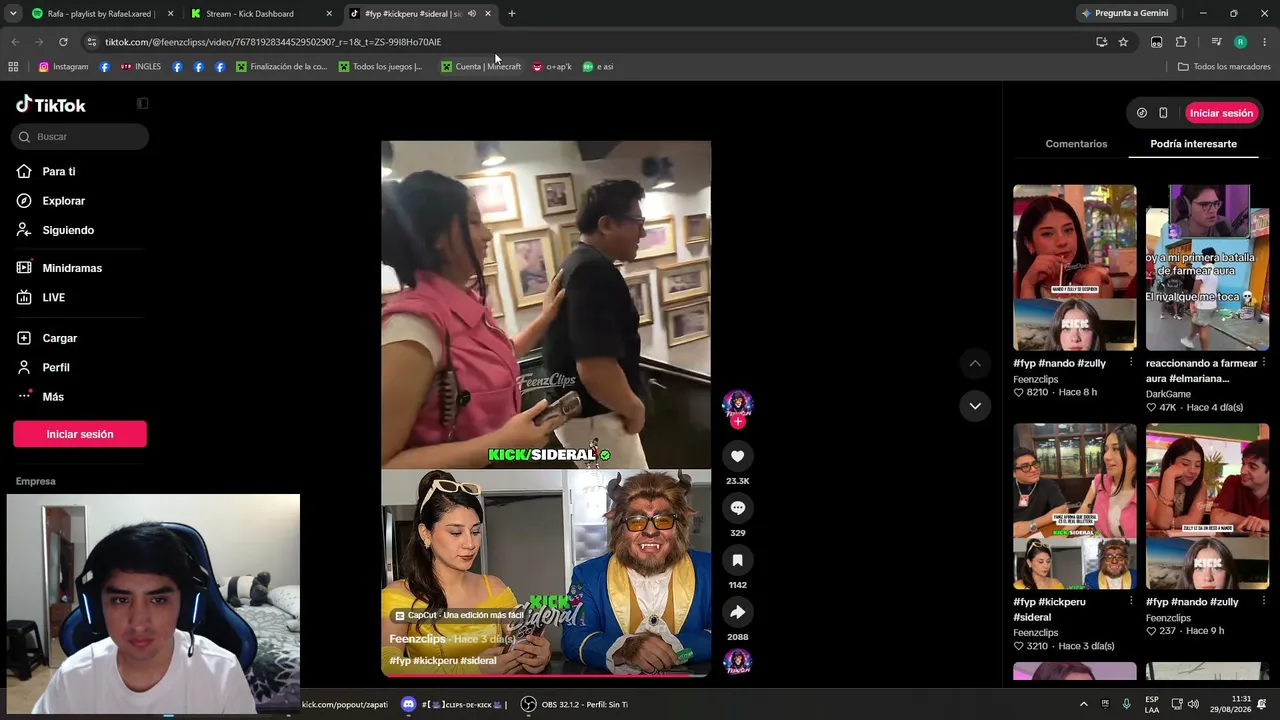The width and height of the screenshot is (1280, 720).
Task: Go to the previous video with up arrow
Action: coord(975,363)
